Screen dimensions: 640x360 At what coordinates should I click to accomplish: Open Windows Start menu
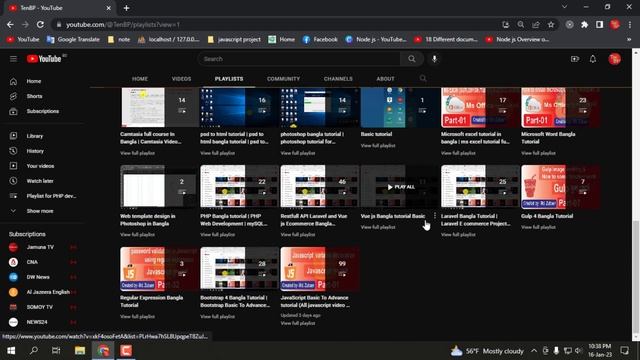click(x=11, y=351)
